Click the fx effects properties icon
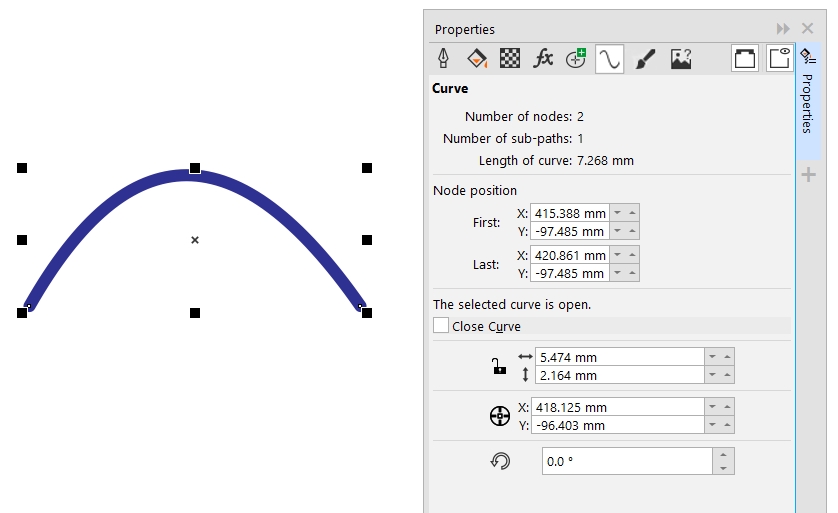The width and height of the screenshot is (838, 513). (543, 59)
